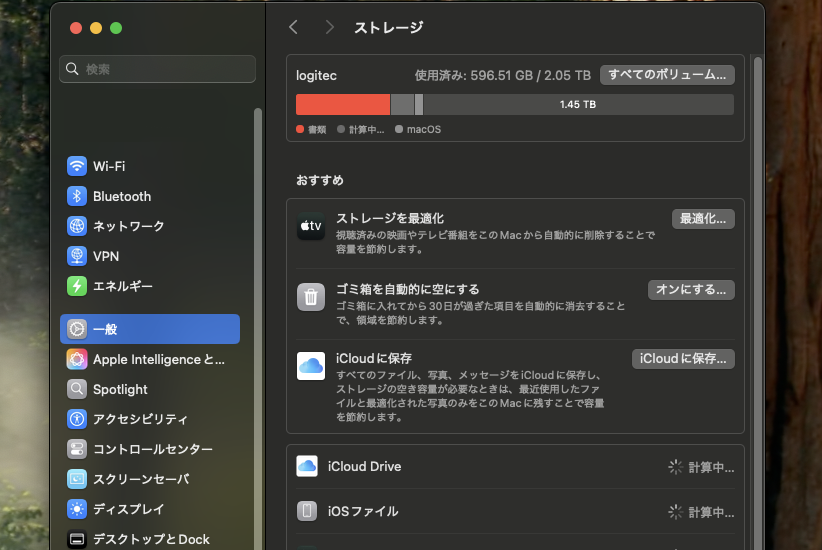Select Bluetooth in the sidebar
This screenshot has width=822, height=550.
(x=150, y=196)
